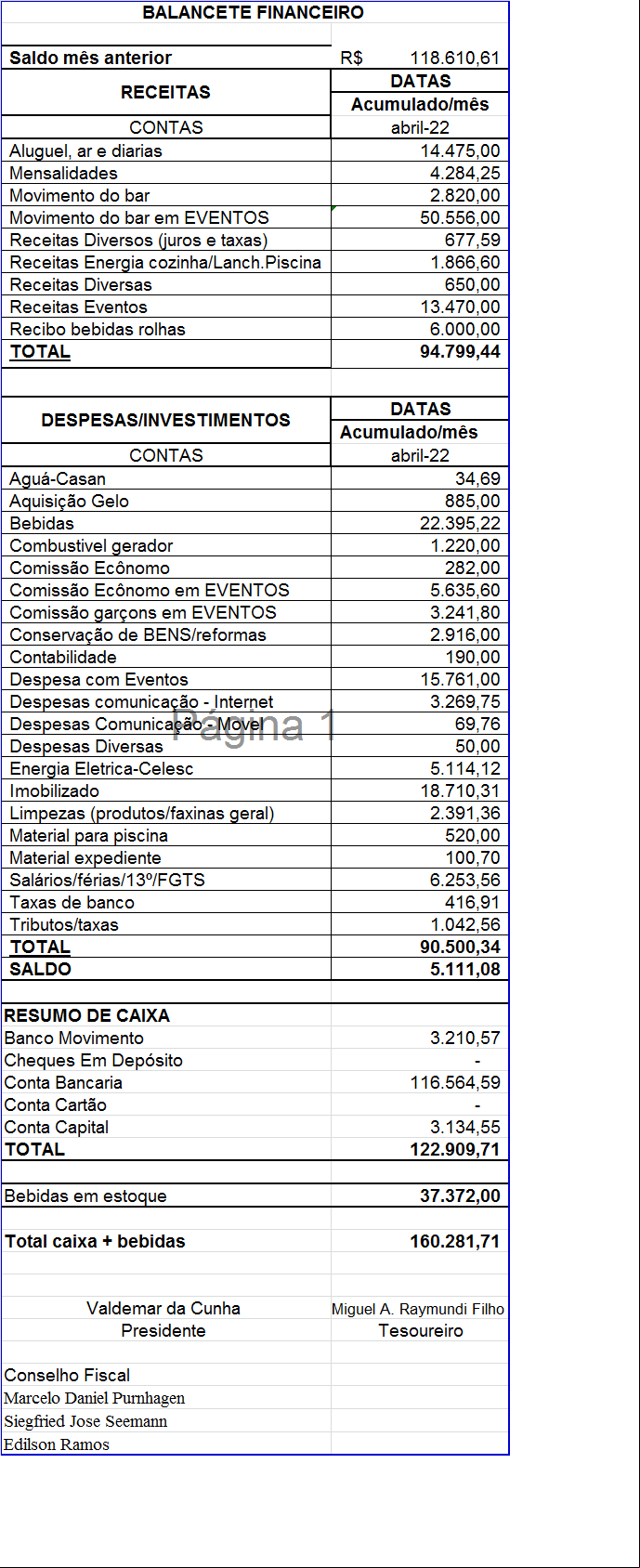Select the value 69,76
Image resolution: width=640 pixels, height=1568 pixels.
477,724
